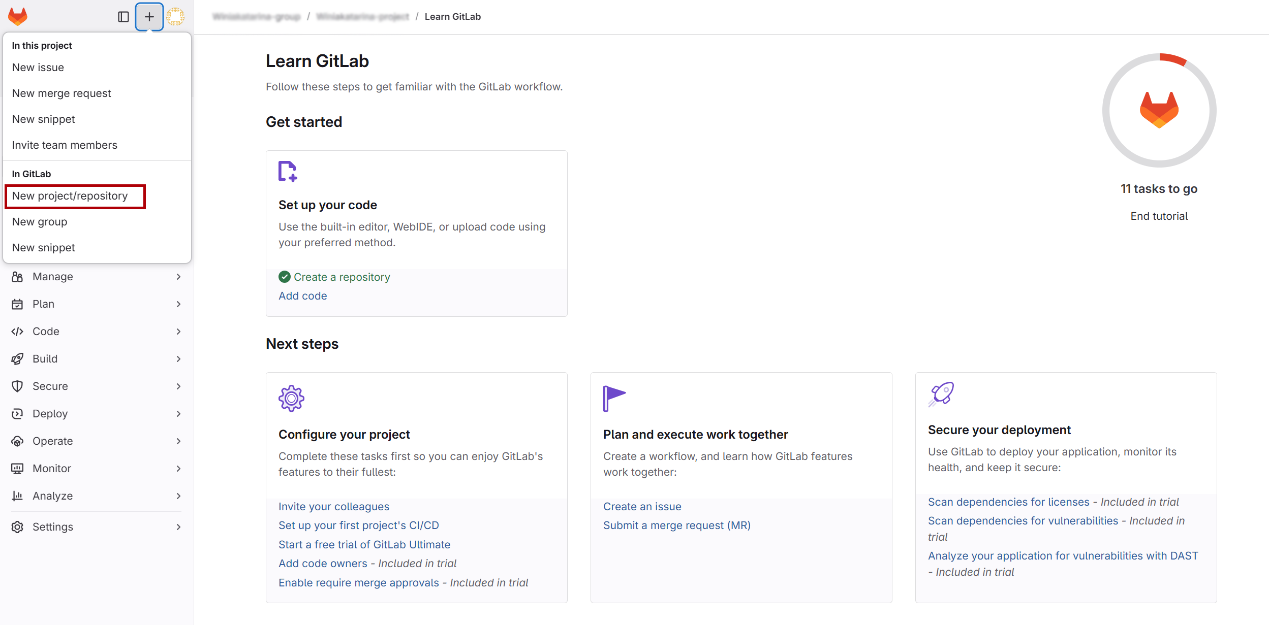Open Analyze your application with DAST link
This screenshot has width=1269, height=625.
click(1063, 556)
